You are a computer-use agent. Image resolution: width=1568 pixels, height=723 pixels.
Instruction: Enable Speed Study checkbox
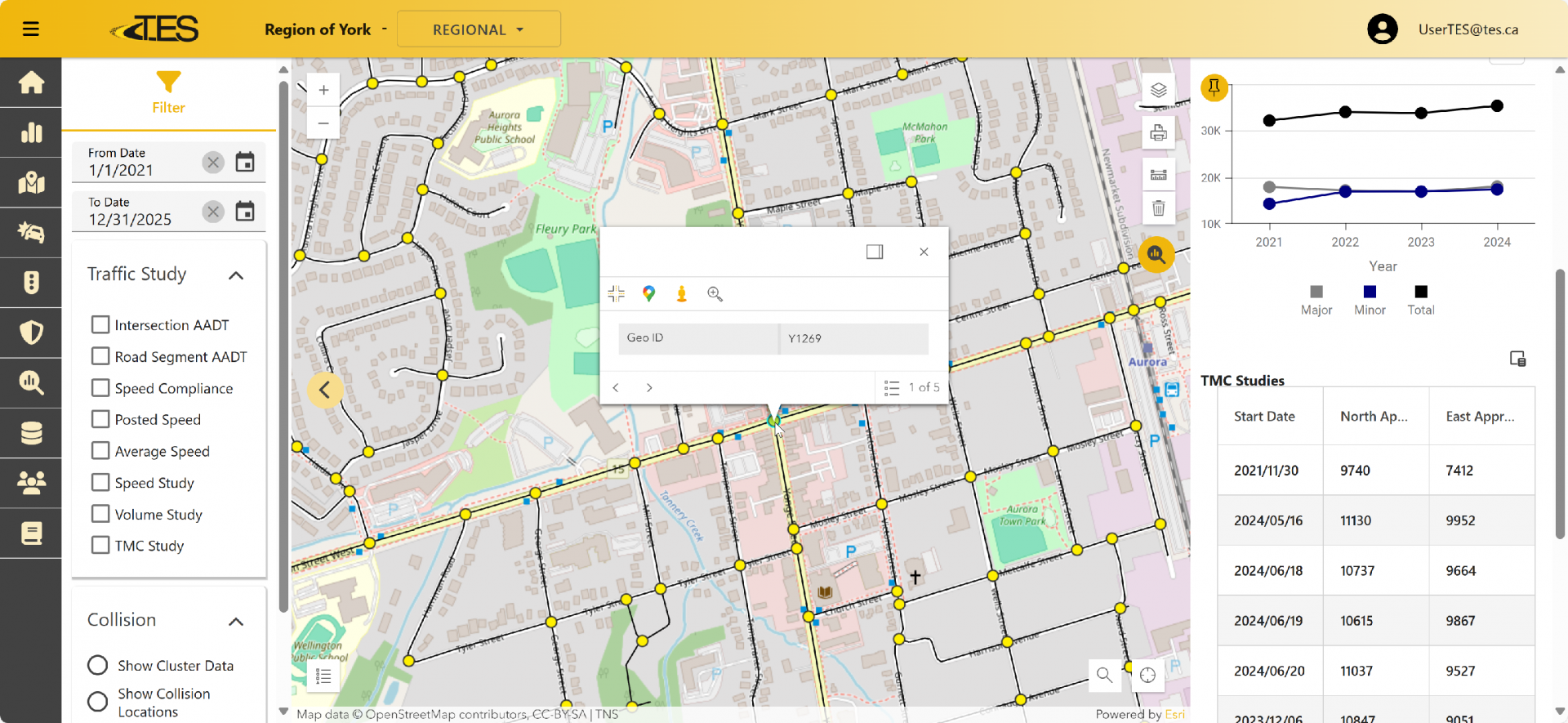(x=100, y=483)
